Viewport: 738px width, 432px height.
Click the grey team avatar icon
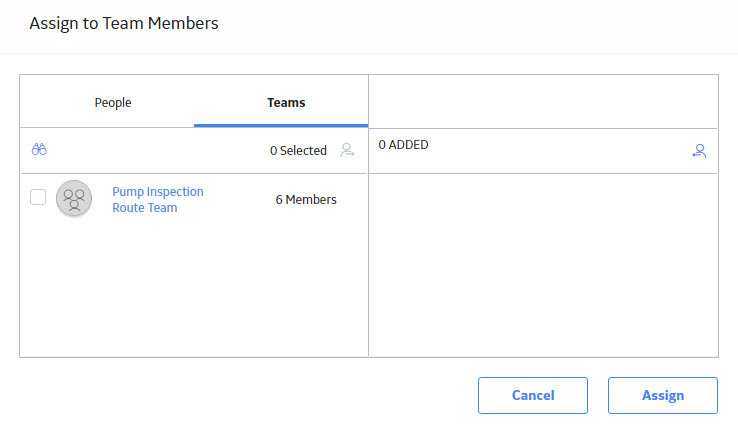point(74,199)
